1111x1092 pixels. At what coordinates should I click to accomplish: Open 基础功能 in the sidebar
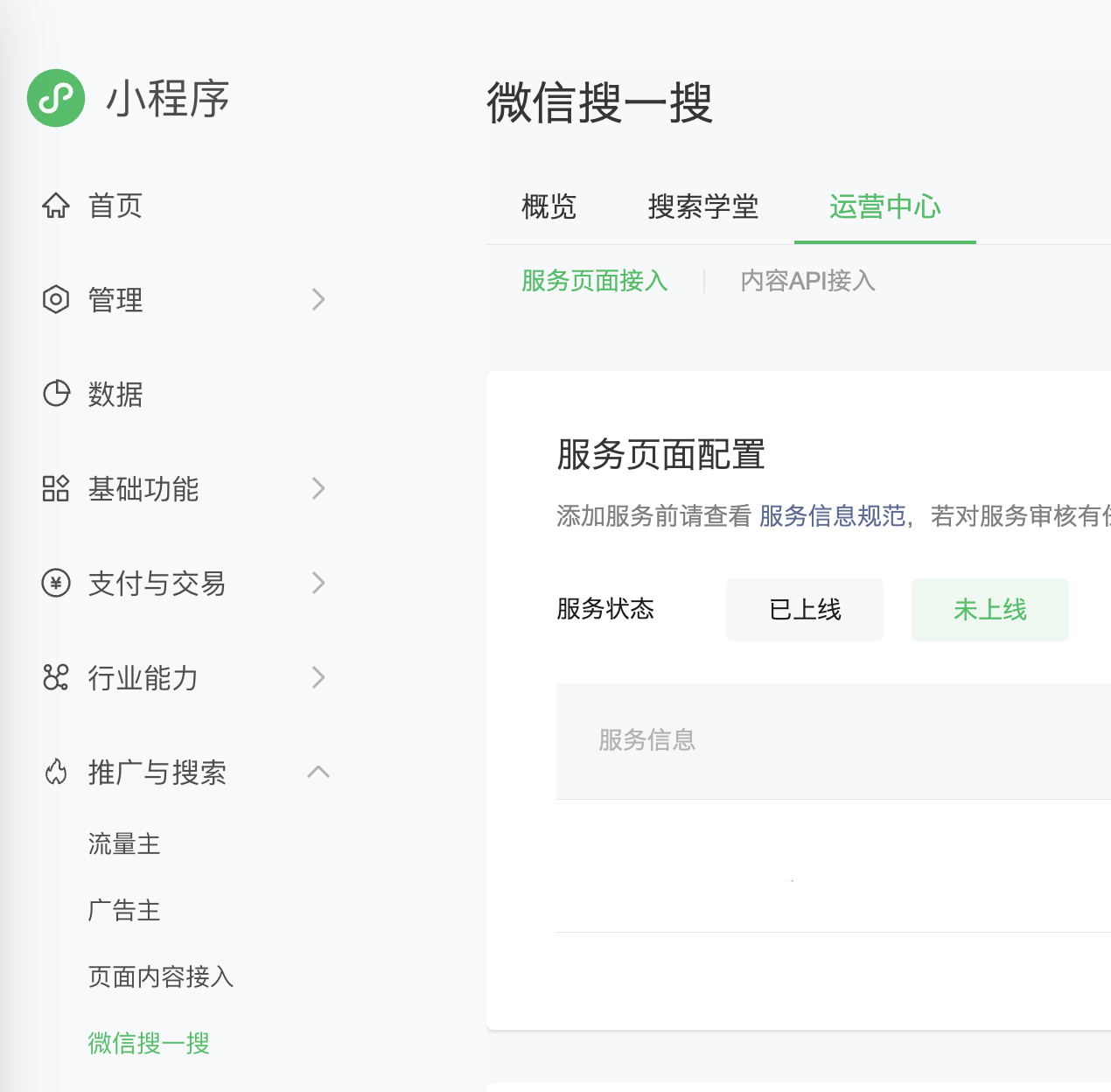[143, 488]
